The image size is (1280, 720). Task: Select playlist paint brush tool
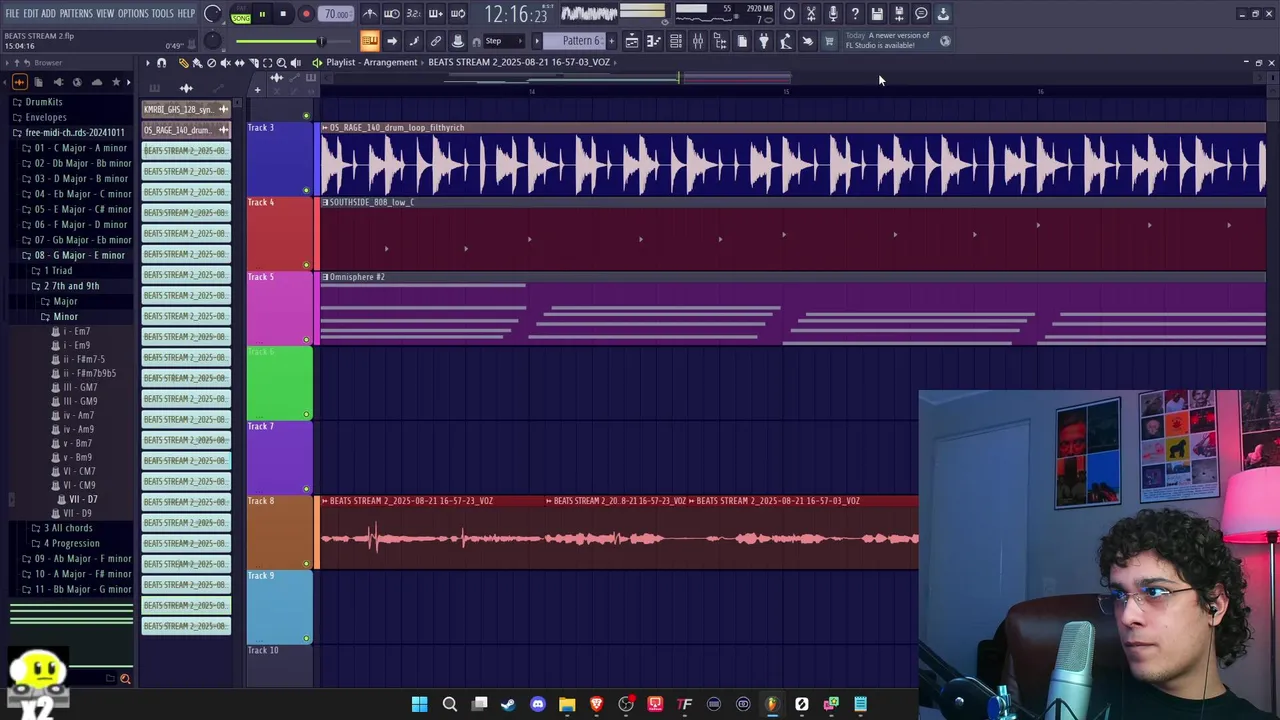[x=197, y=63]
